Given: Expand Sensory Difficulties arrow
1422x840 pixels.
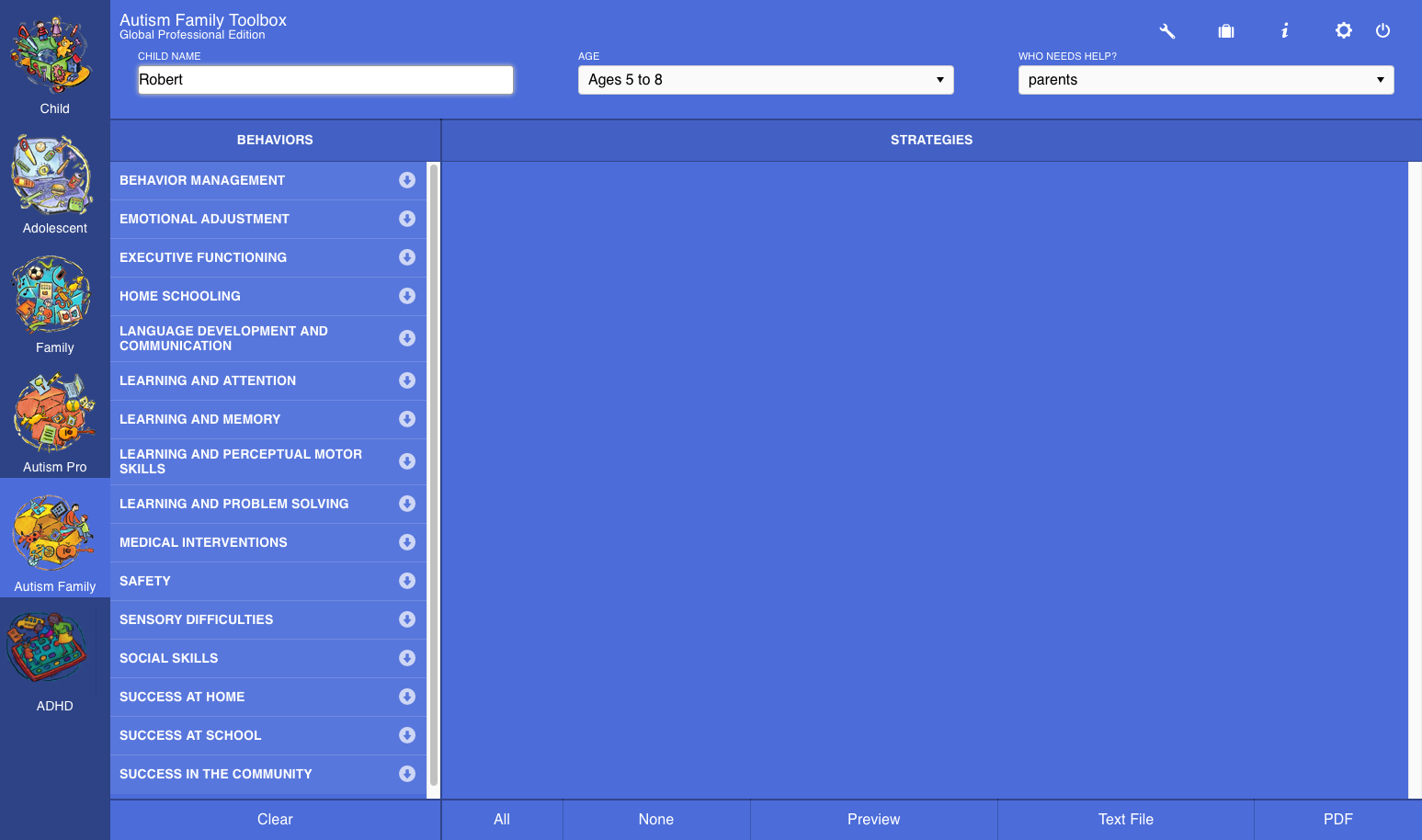Looking at the screenshot, I should (406, 619).
